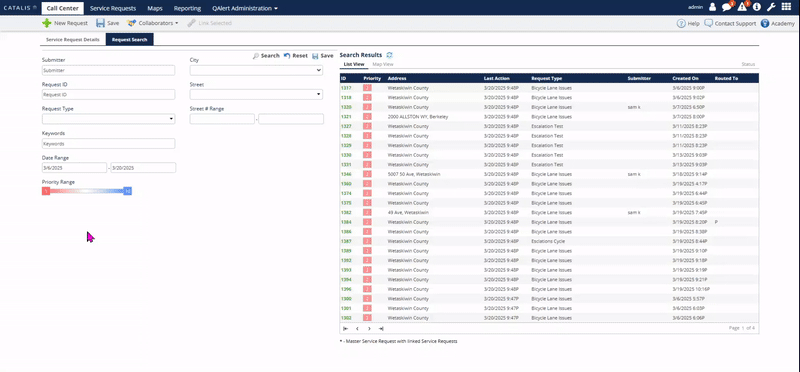Open the Call Center tab

coord(62,8)
